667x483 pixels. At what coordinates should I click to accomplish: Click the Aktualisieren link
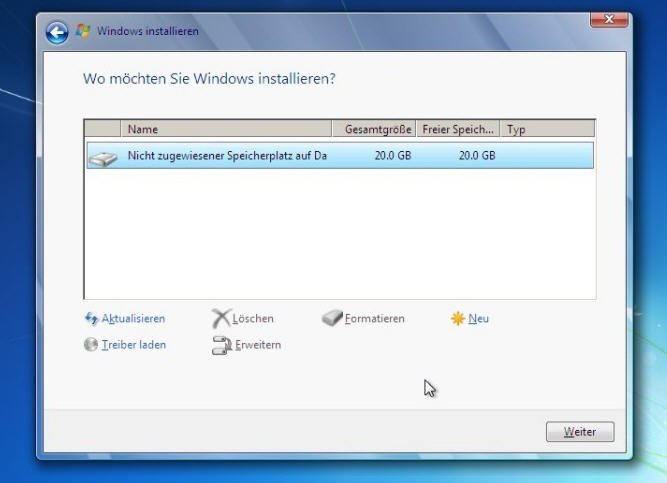(133, 318)
